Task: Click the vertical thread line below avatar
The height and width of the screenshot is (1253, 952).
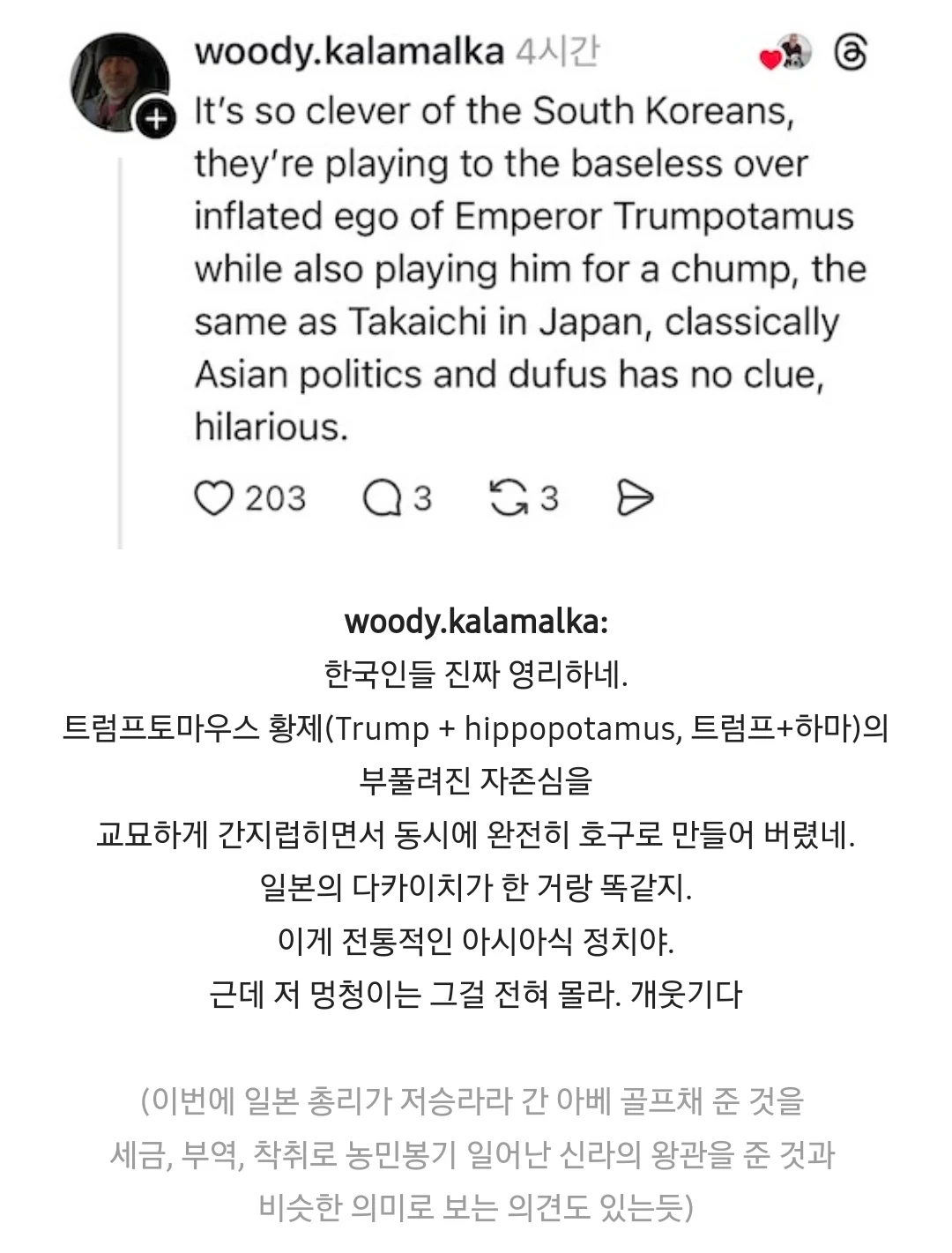Action: [120, 353]
